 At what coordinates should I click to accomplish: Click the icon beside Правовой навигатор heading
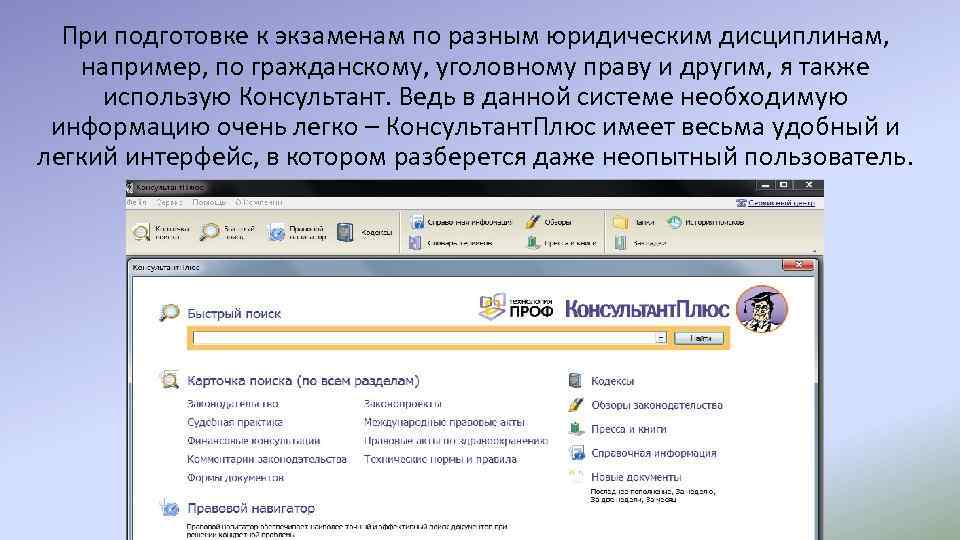pos(170,508)
